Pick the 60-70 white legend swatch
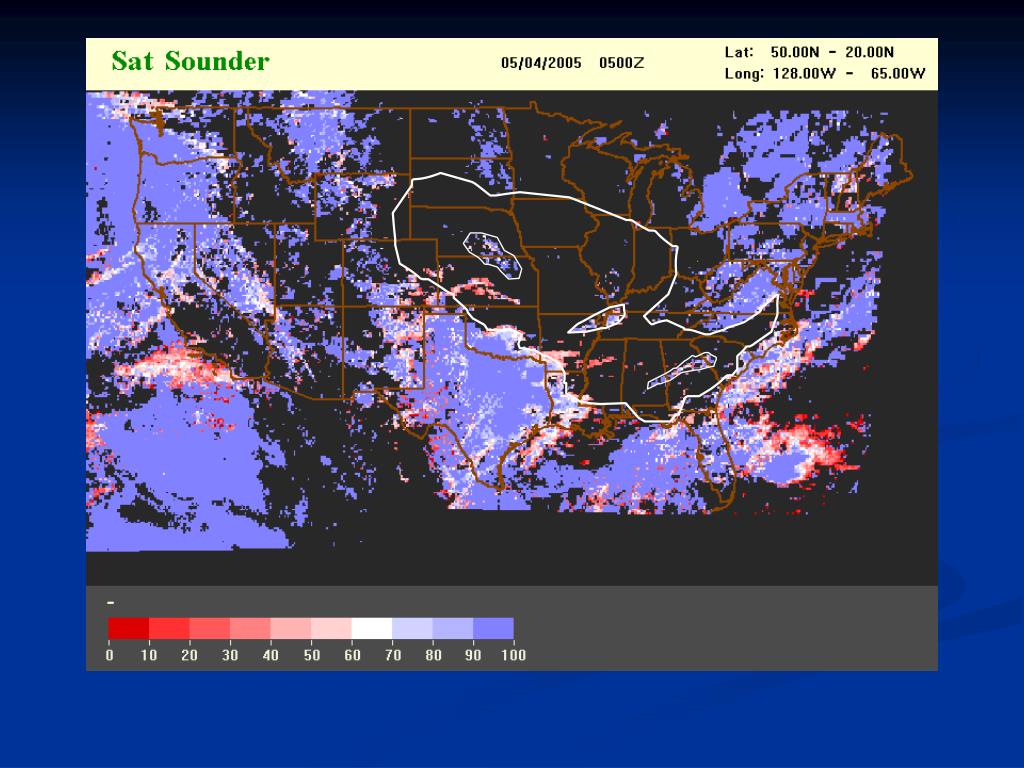This screenshot has height=768, width=1024. pyautogui.click(x=372, y=628)
